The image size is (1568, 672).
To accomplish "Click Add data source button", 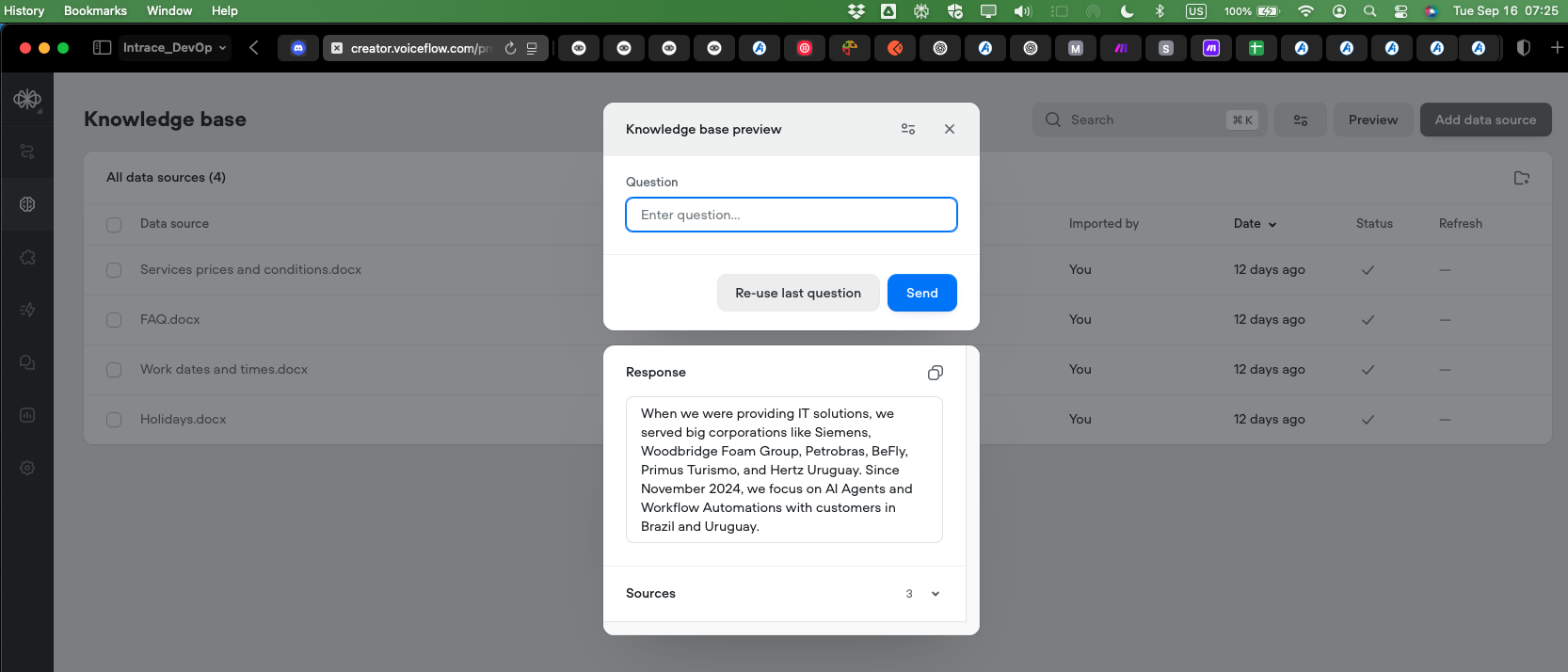I will (x=1485, y=120).
